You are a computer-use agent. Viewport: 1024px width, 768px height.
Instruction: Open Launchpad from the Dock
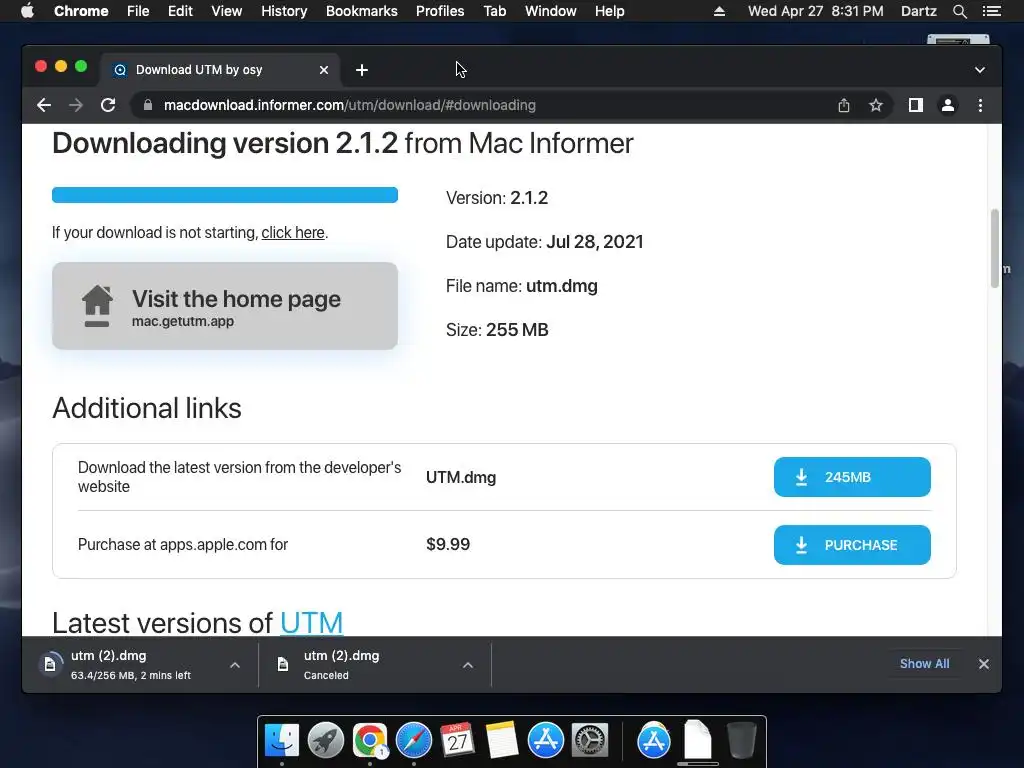(326, 741)
